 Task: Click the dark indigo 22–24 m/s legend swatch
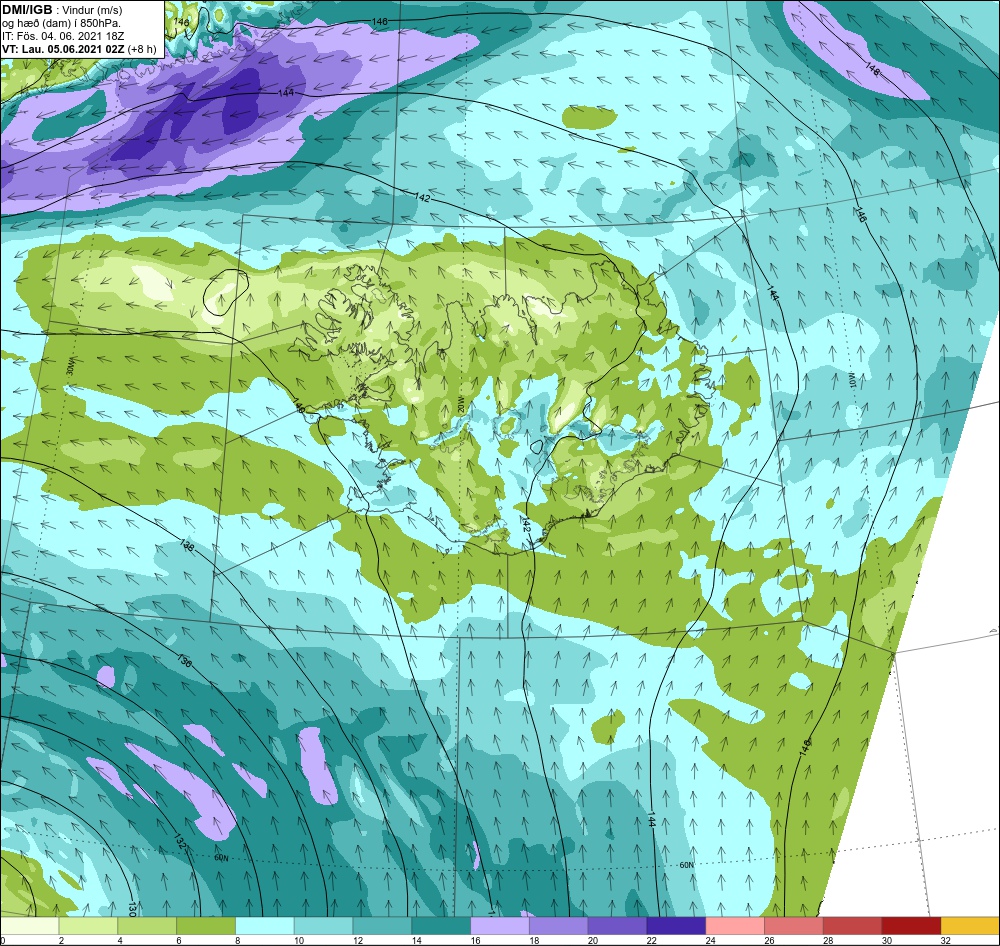[x=676, y=926]
